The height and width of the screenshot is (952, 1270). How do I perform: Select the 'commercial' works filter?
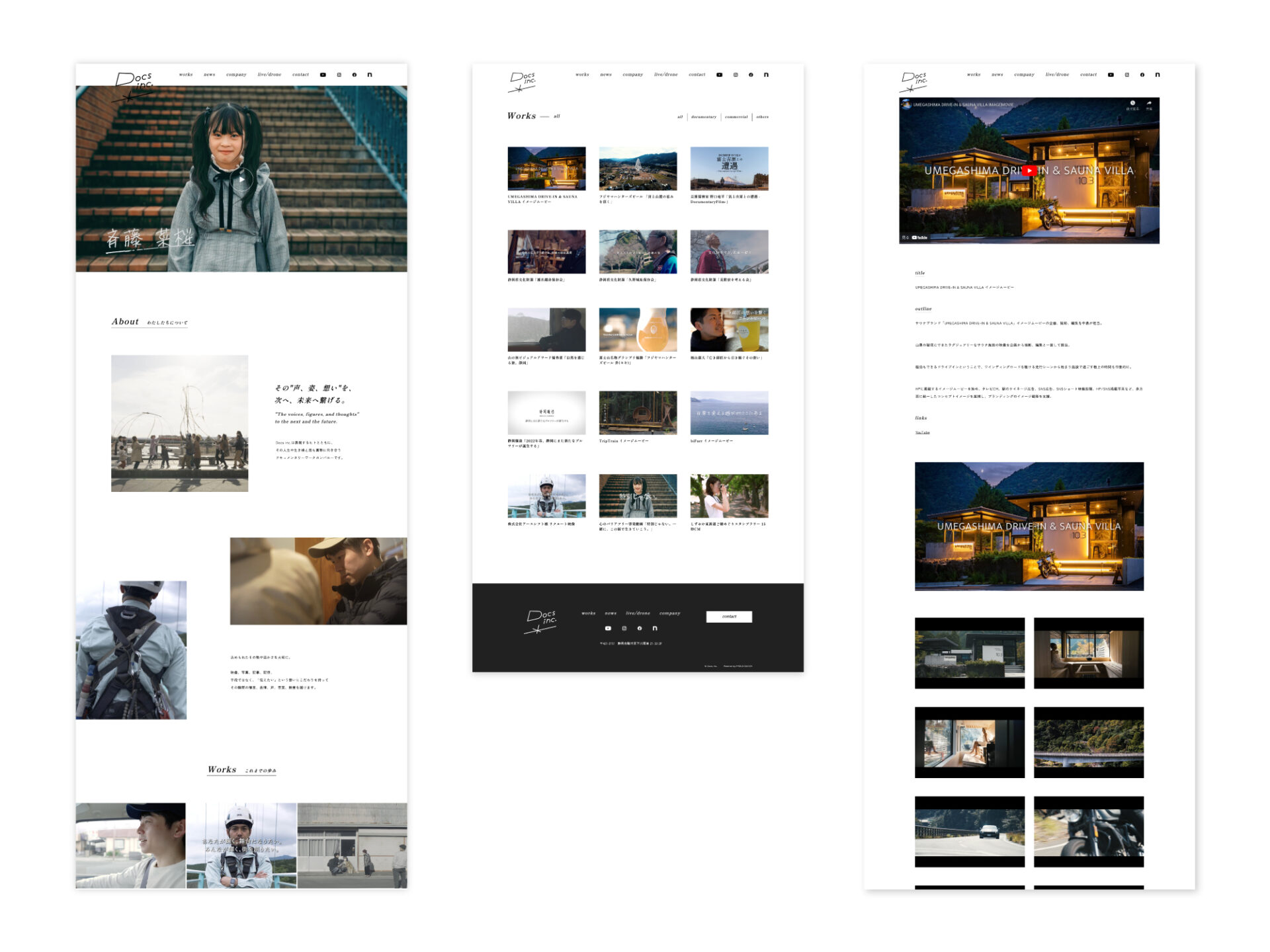[736, 117]
